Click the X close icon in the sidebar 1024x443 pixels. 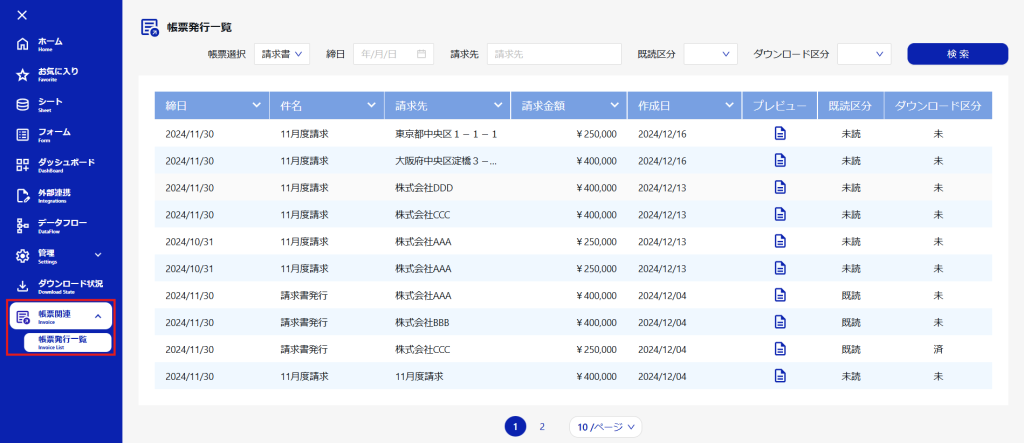point(22,15)
